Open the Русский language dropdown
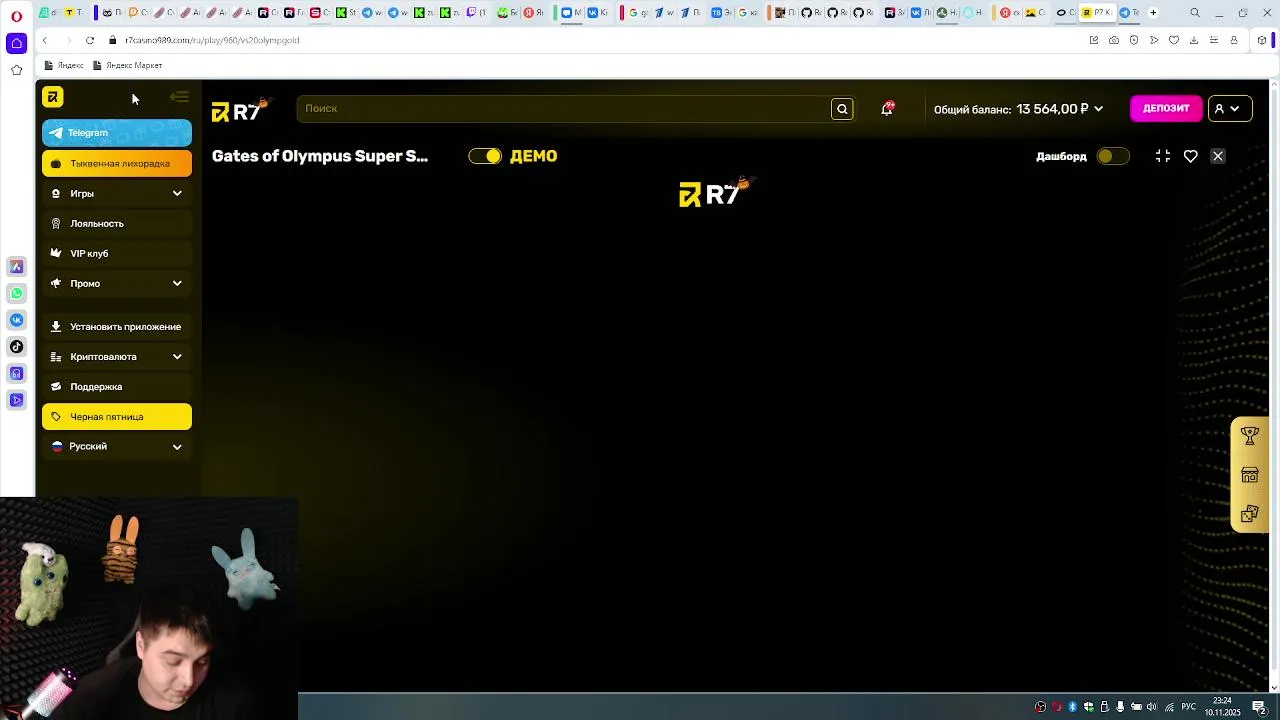The height and width of the screenshot is (720, 1280). click(x=117, y=446)
